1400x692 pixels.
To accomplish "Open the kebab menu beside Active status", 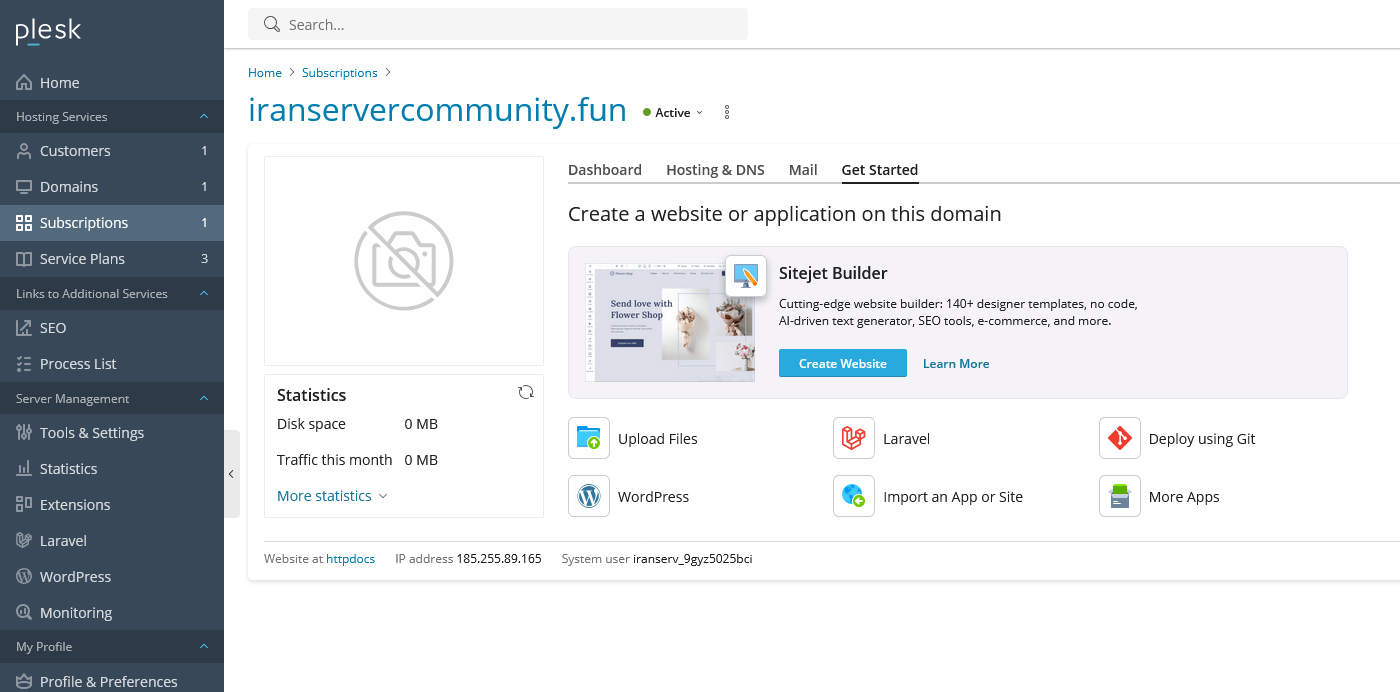I will pos(727,112).
